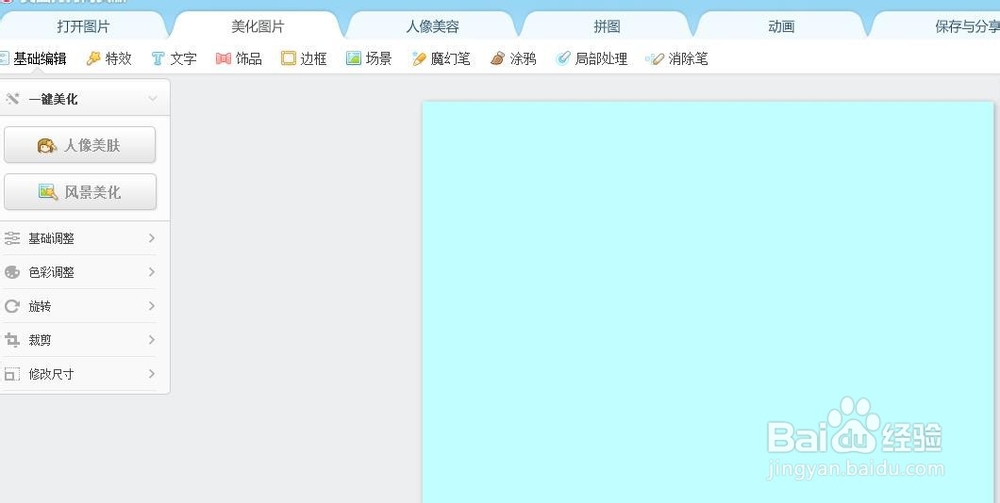The height and width of the screenshot is (503, 1000).
Task: Click the 局部处理 icon
Action: [x=562, y=59]
